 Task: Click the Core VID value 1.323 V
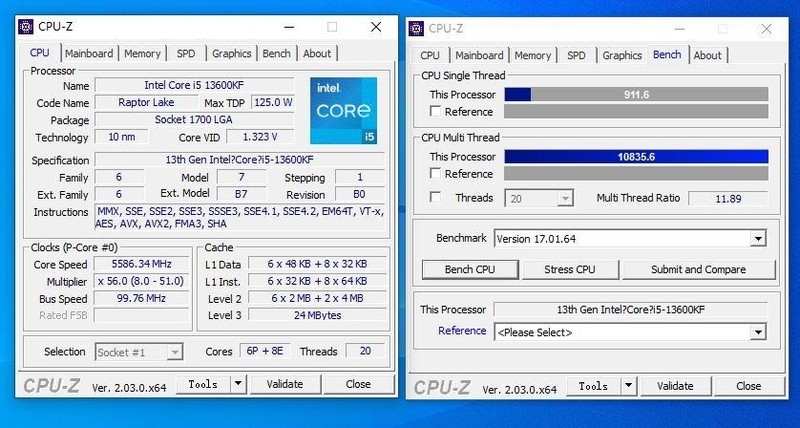pos(260,137)
